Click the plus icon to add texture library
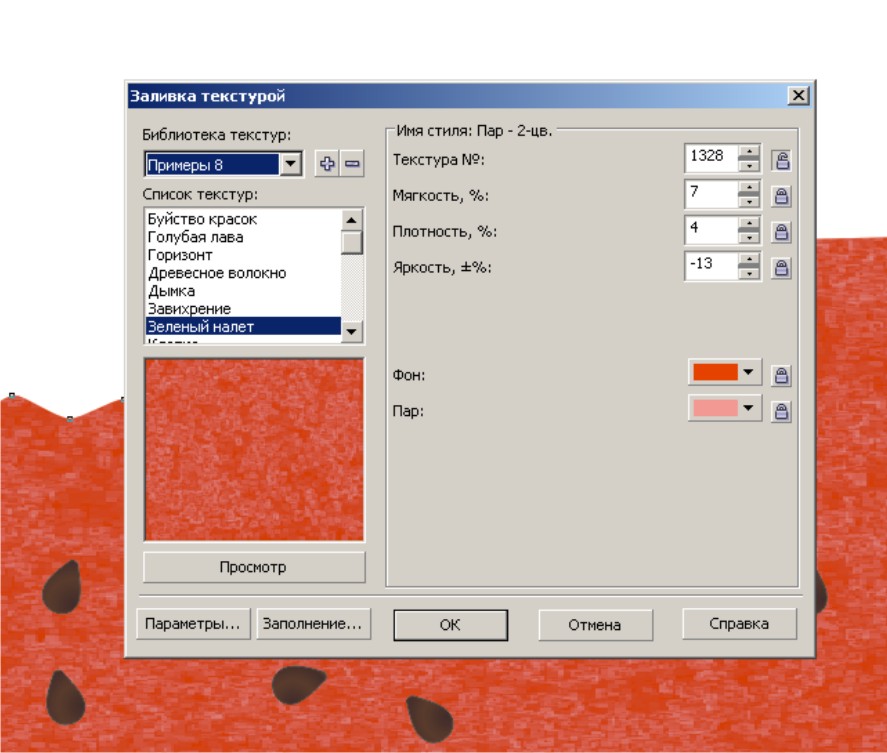Image resolution: width=887 pixels, height=753 pixels. point(326,164)
